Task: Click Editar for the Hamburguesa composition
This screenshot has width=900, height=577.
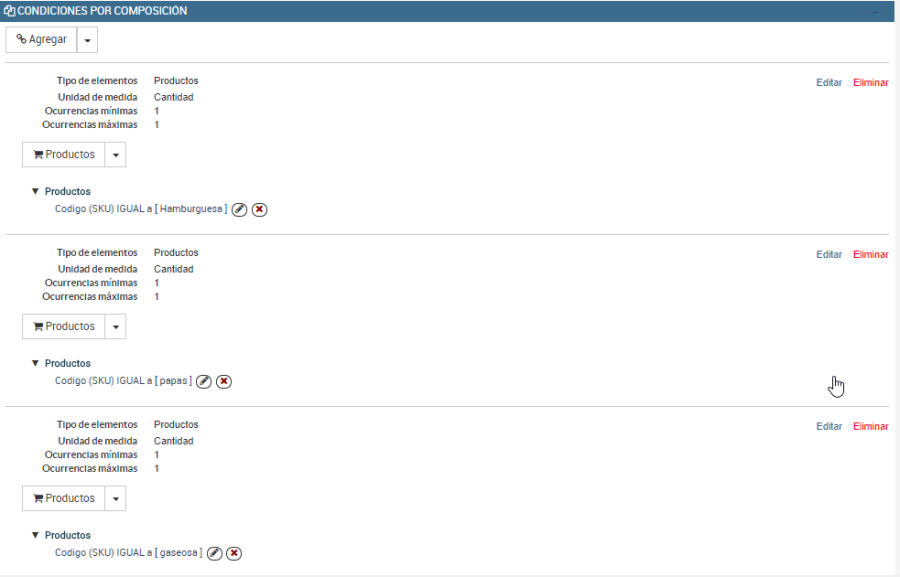Action: (x=829, y=83)
